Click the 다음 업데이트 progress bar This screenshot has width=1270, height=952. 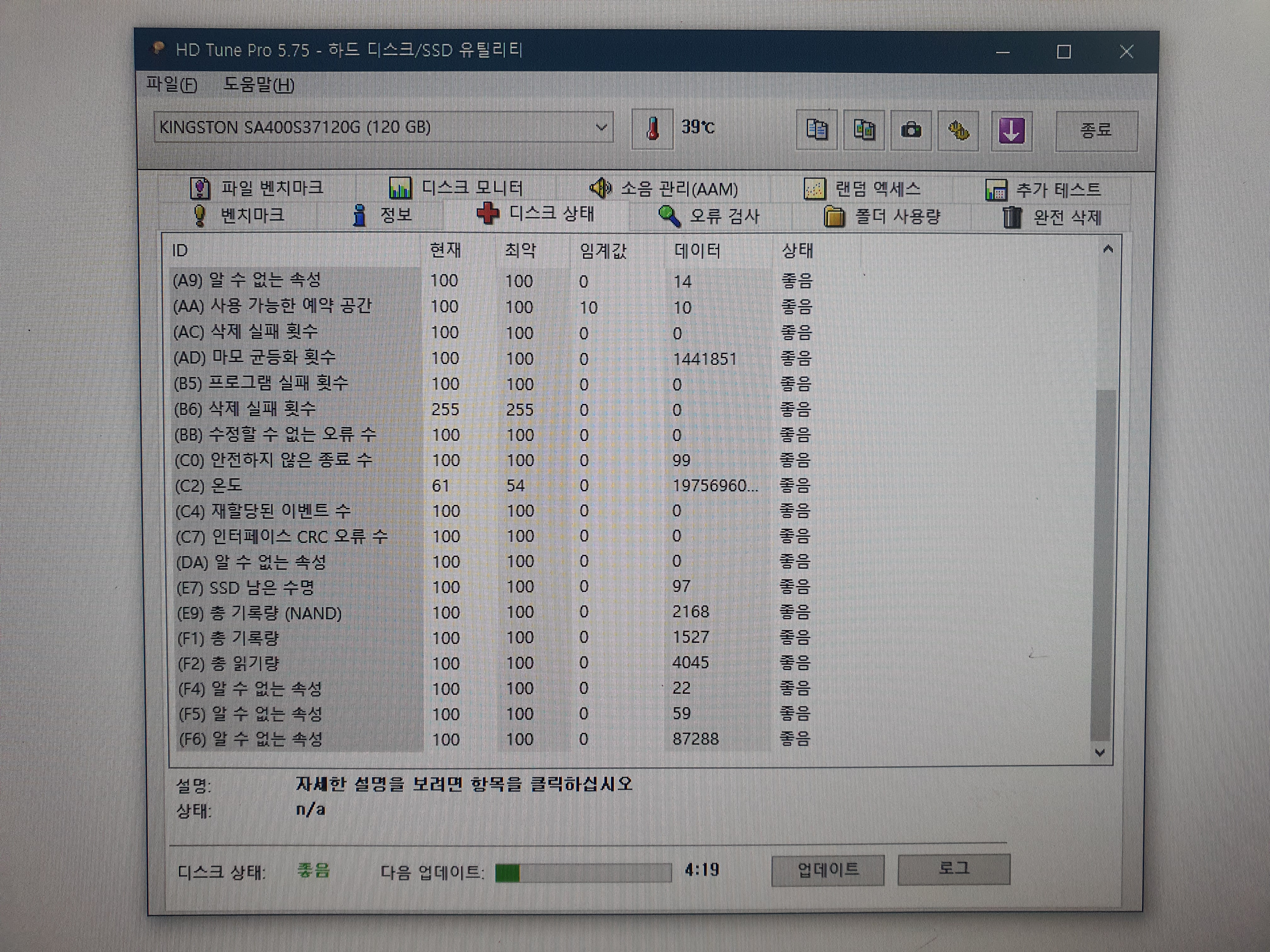pos(583,873)
